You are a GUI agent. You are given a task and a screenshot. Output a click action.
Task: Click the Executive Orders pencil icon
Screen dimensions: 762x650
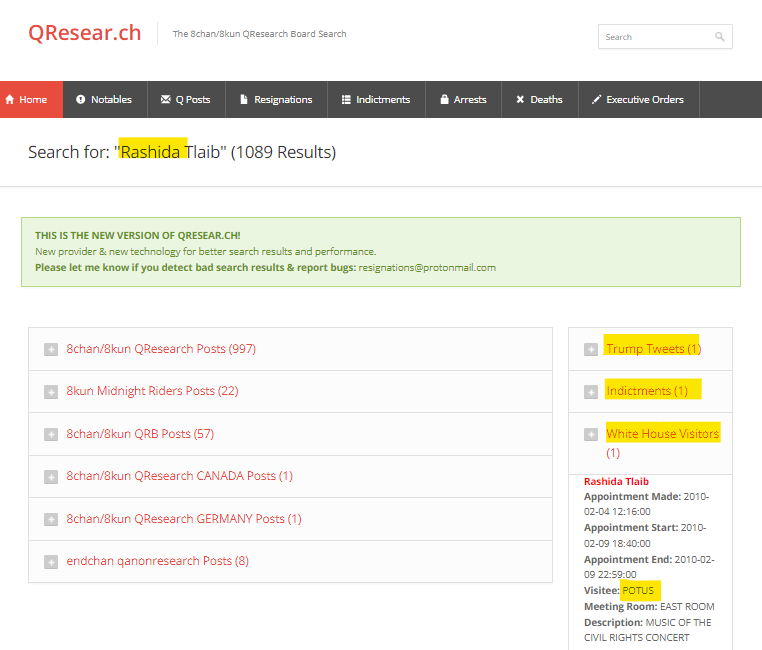tap(596, 99)
